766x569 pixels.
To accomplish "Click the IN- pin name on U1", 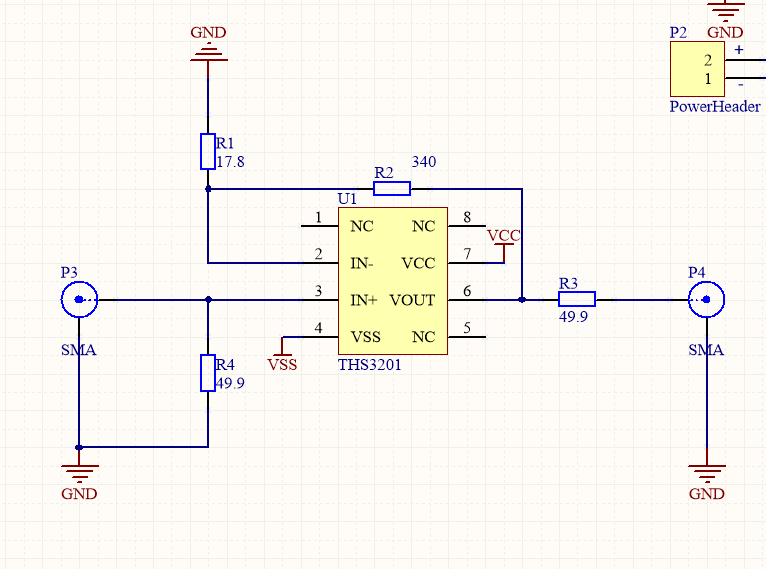I will pyautogui.click(x=362, y=263).
